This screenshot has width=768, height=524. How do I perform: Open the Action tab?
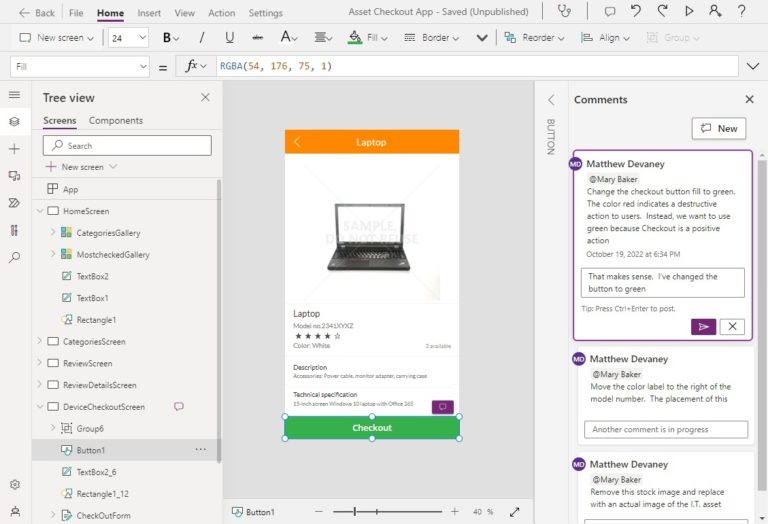(x=221, y=13)
